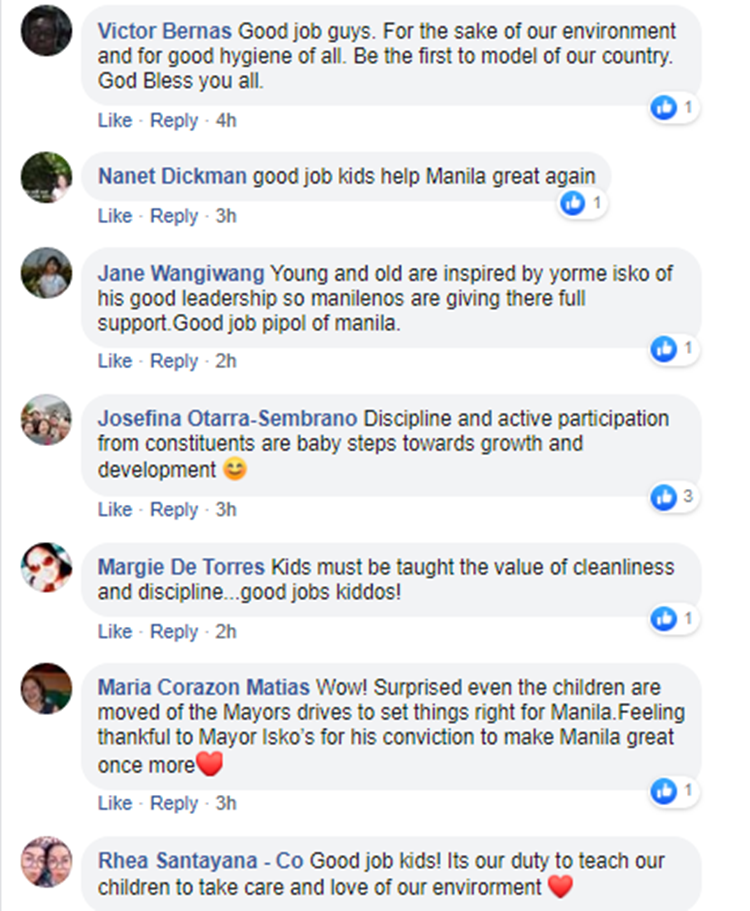Open reactions on Jane Wangiwang's comment
Image resolution: width=750 pixels, height=911 pixels.
tap(664, 348)
